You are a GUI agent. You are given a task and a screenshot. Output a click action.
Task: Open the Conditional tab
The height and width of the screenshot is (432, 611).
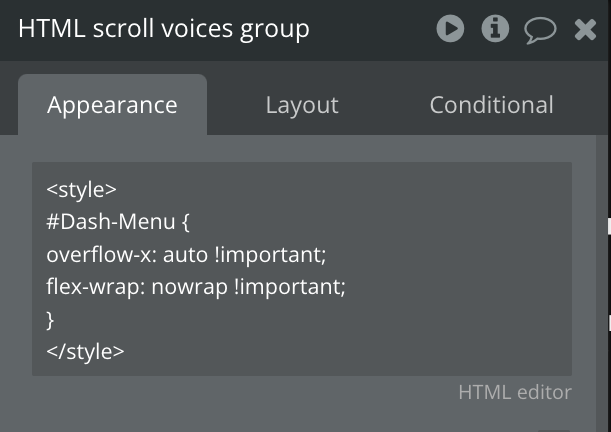491,105
